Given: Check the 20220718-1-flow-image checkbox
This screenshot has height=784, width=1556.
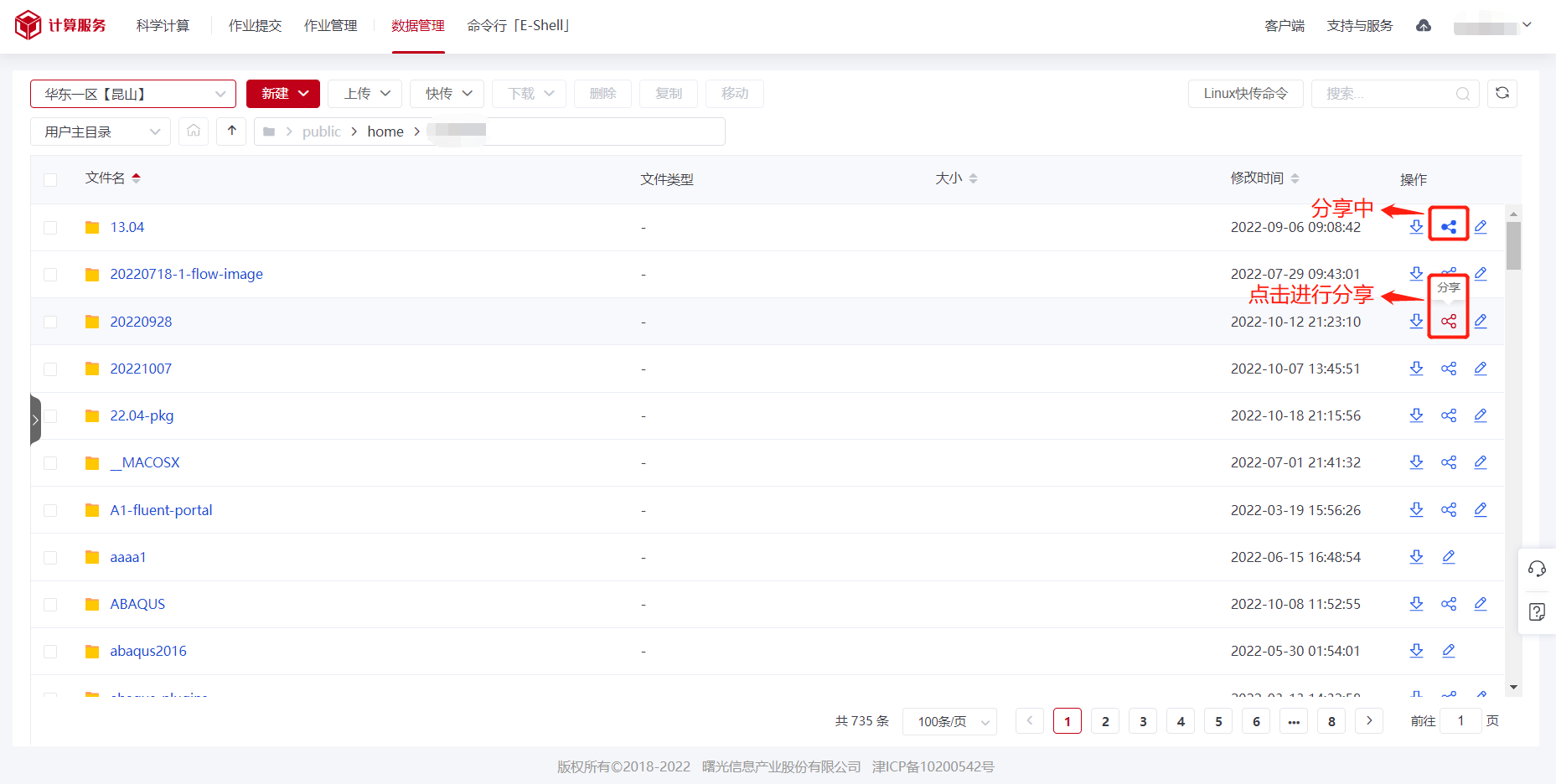Looking at the screenshot, I should click(x=50, y=275).
